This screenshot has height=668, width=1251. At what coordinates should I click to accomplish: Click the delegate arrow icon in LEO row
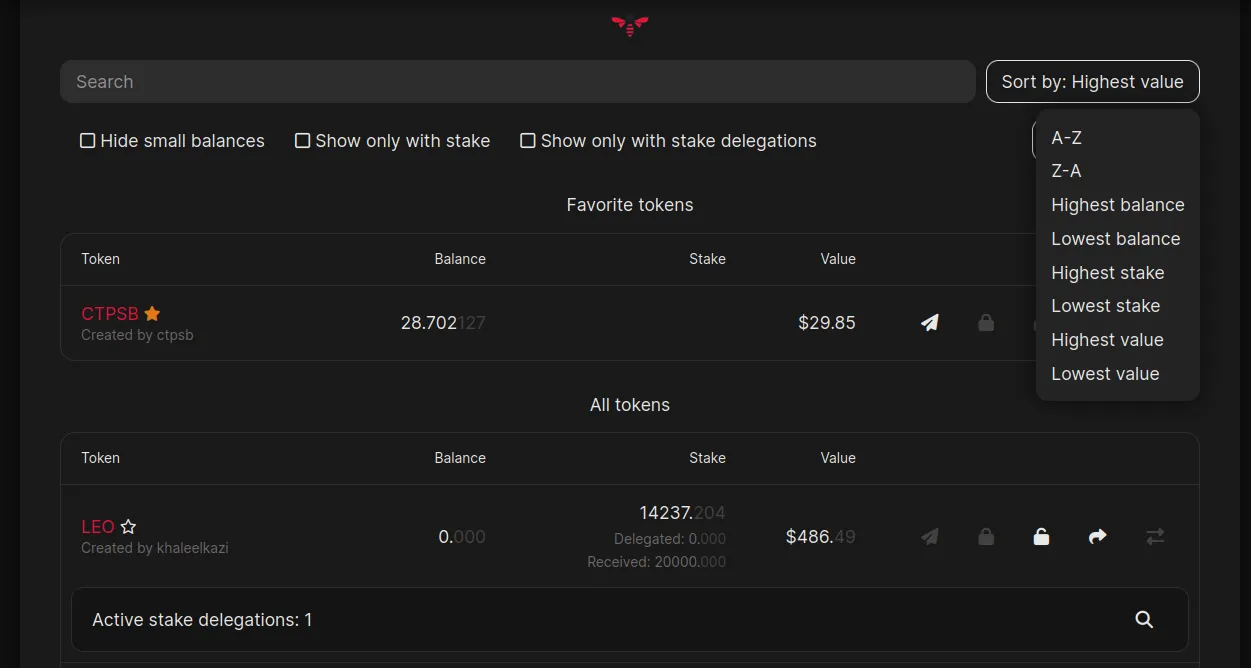[1097, 536]
